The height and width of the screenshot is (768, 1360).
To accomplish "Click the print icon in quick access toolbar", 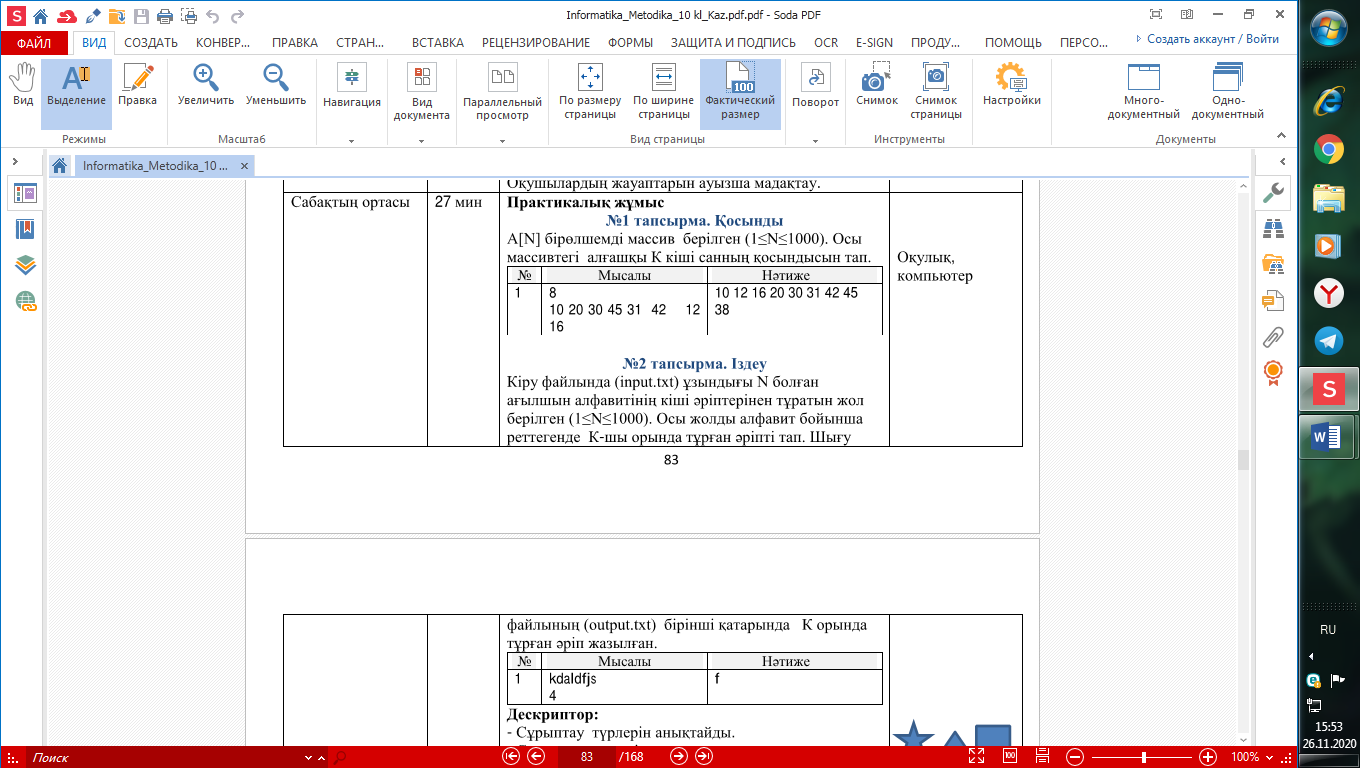I will click(163, 16).
